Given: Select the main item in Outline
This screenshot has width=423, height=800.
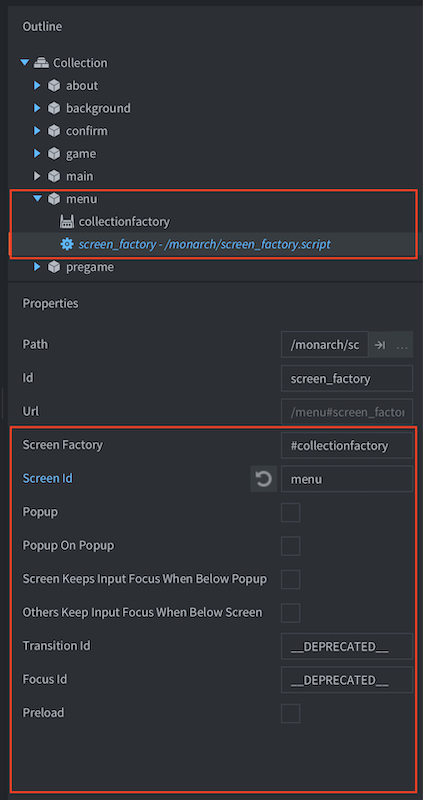Looking at the screenshot, I should click(x=80, y=176).
